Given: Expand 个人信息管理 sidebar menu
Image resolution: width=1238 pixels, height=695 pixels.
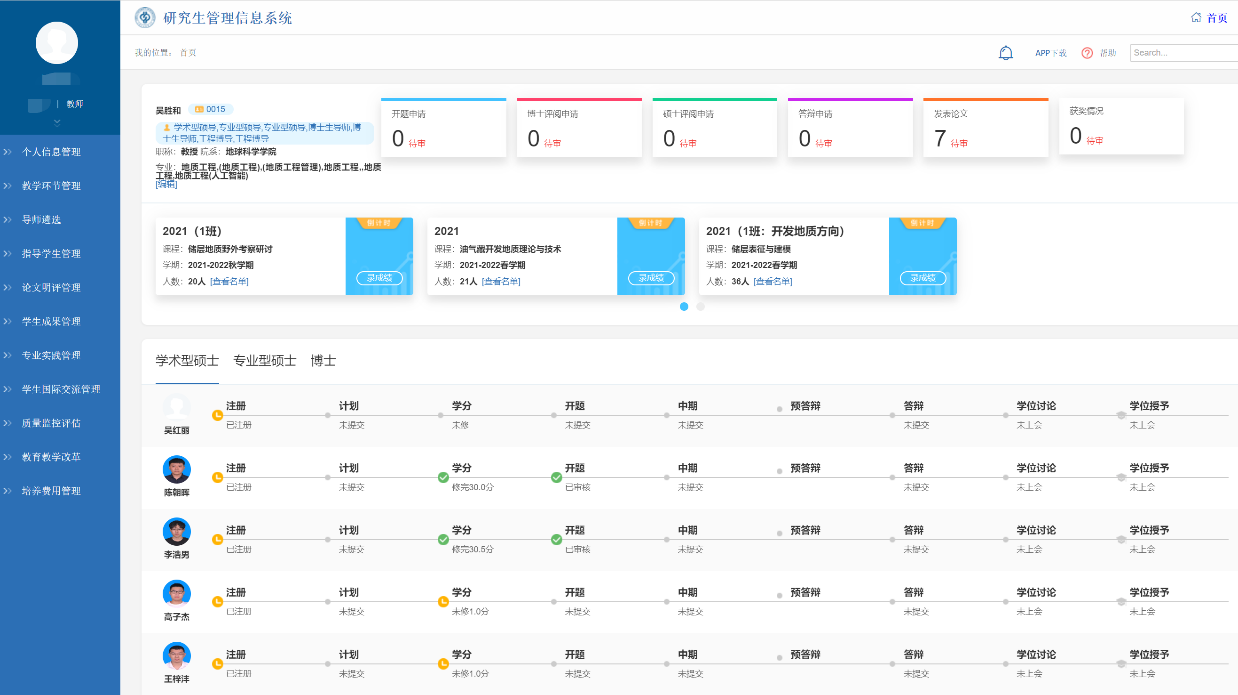Looking at the screenshot, I should pyautogui.click(x=51, y=152).
